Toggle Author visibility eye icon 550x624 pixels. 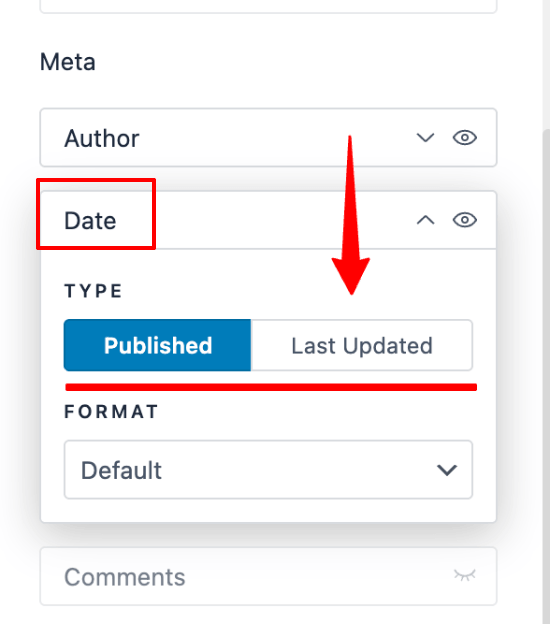coord(464,138)
